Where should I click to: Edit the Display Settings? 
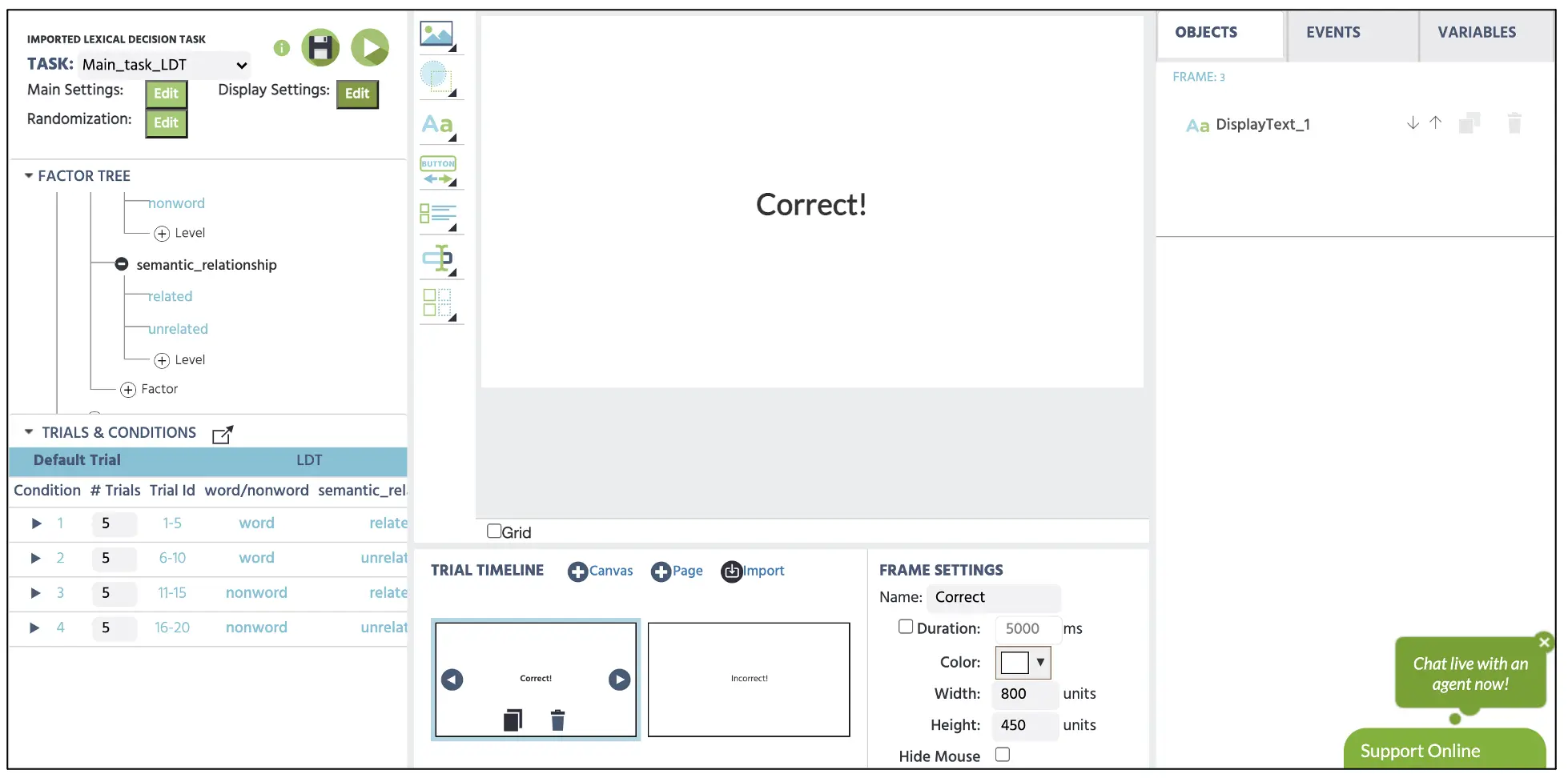[357, 94]
